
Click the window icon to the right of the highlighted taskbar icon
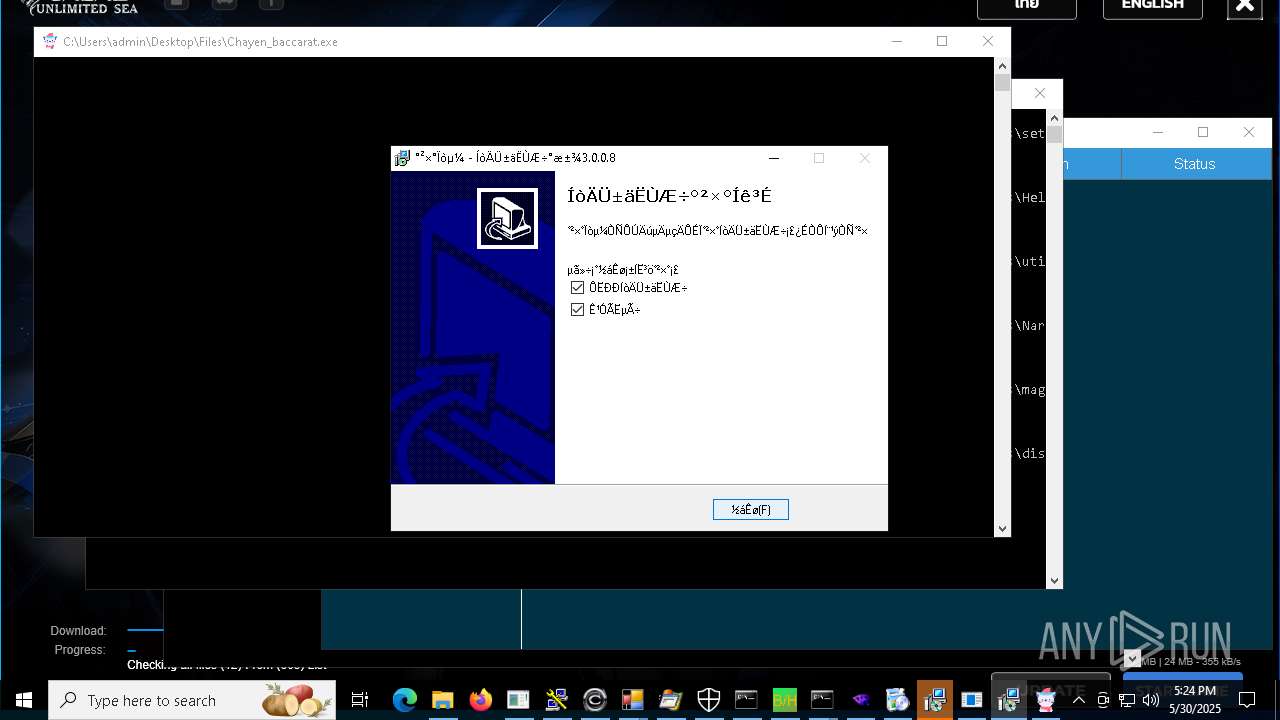click(x=972, y=700)
